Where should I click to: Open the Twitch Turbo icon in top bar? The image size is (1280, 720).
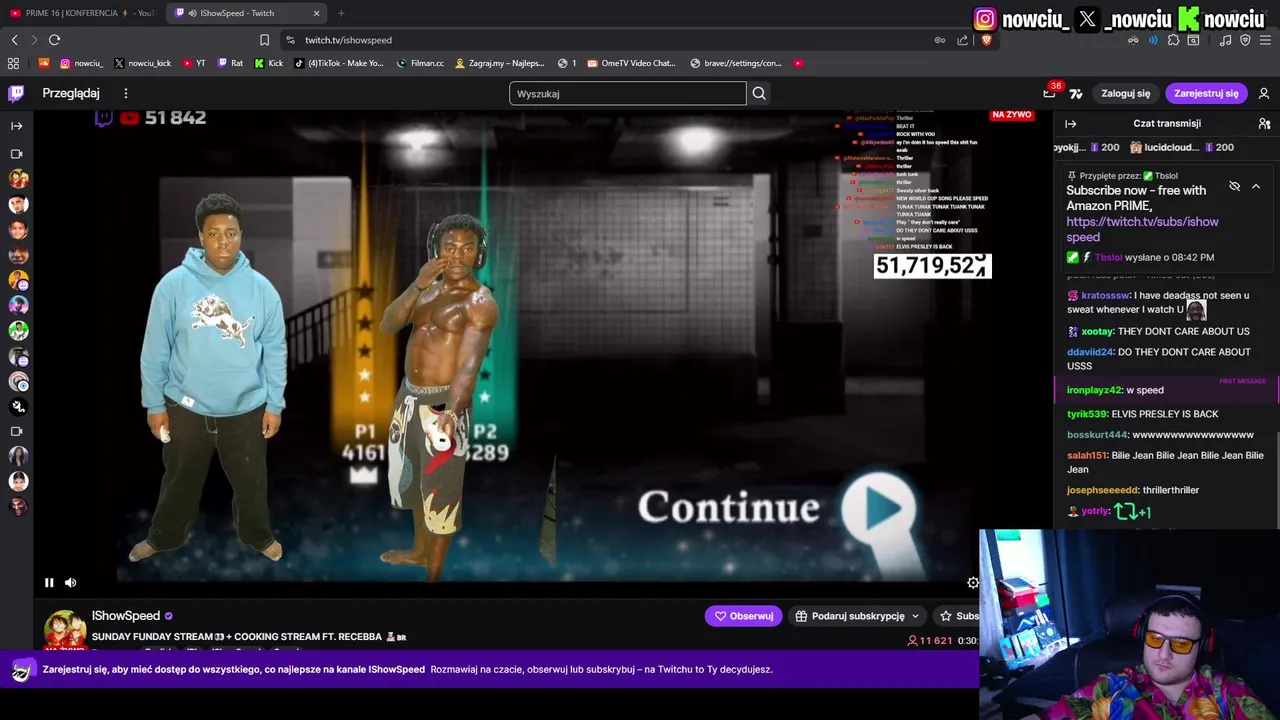pyautogui.click(x=1076, y=93)
